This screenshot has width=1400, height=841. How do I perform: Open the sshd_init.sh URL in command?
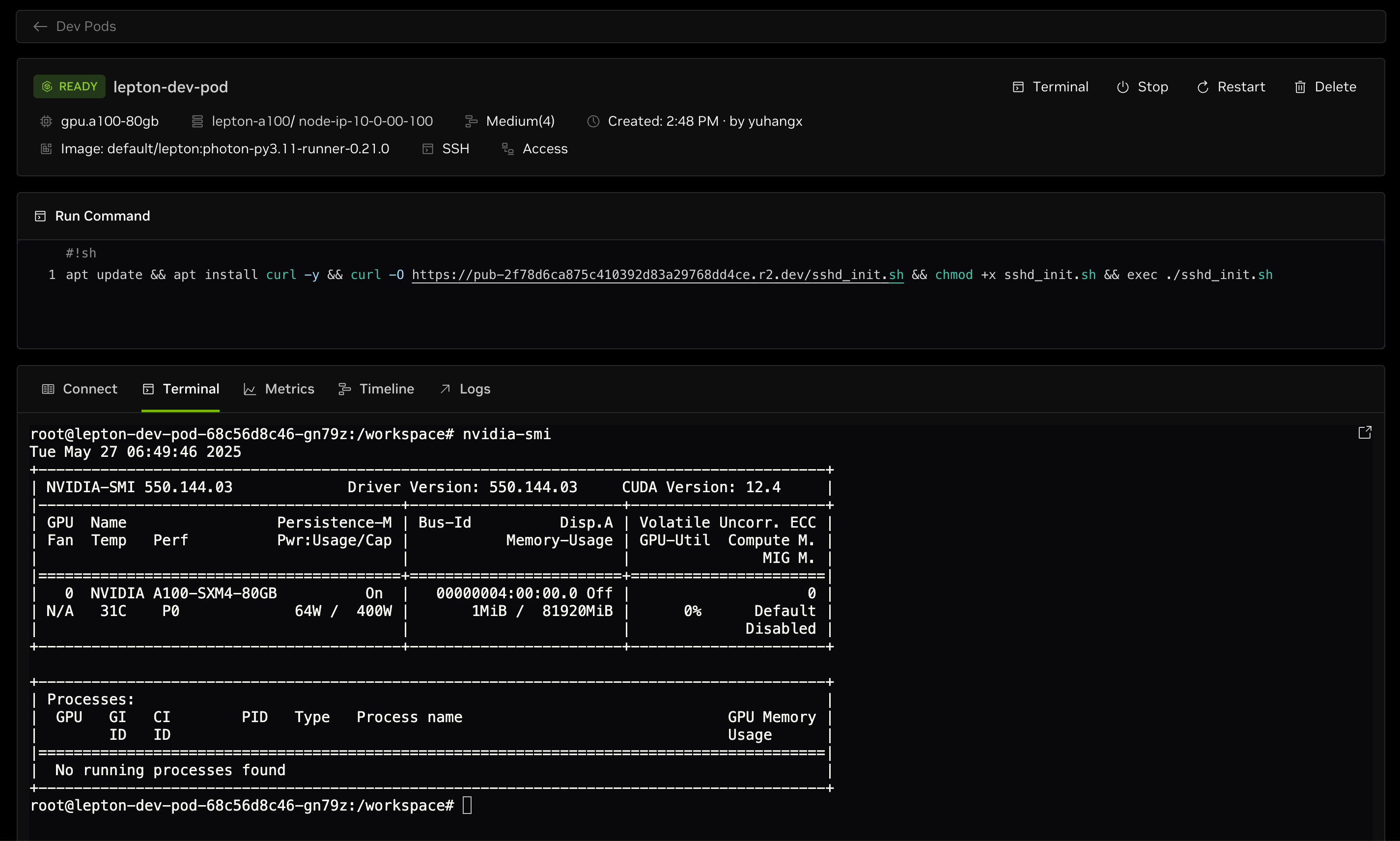pyautogui.click(x=657, y=275)
